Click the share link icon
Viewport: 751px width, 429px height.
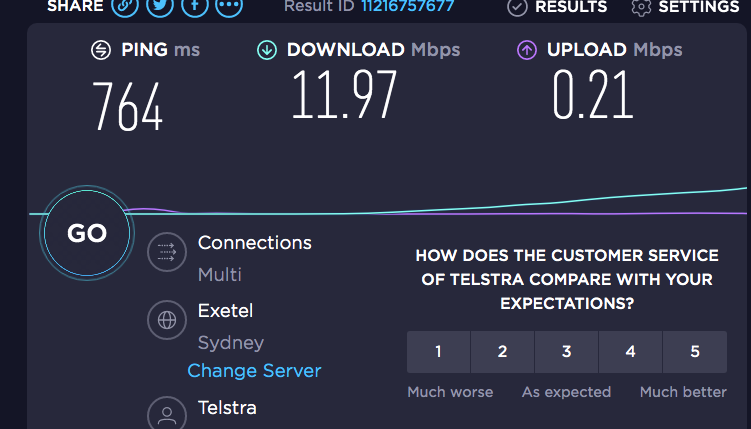124,6
